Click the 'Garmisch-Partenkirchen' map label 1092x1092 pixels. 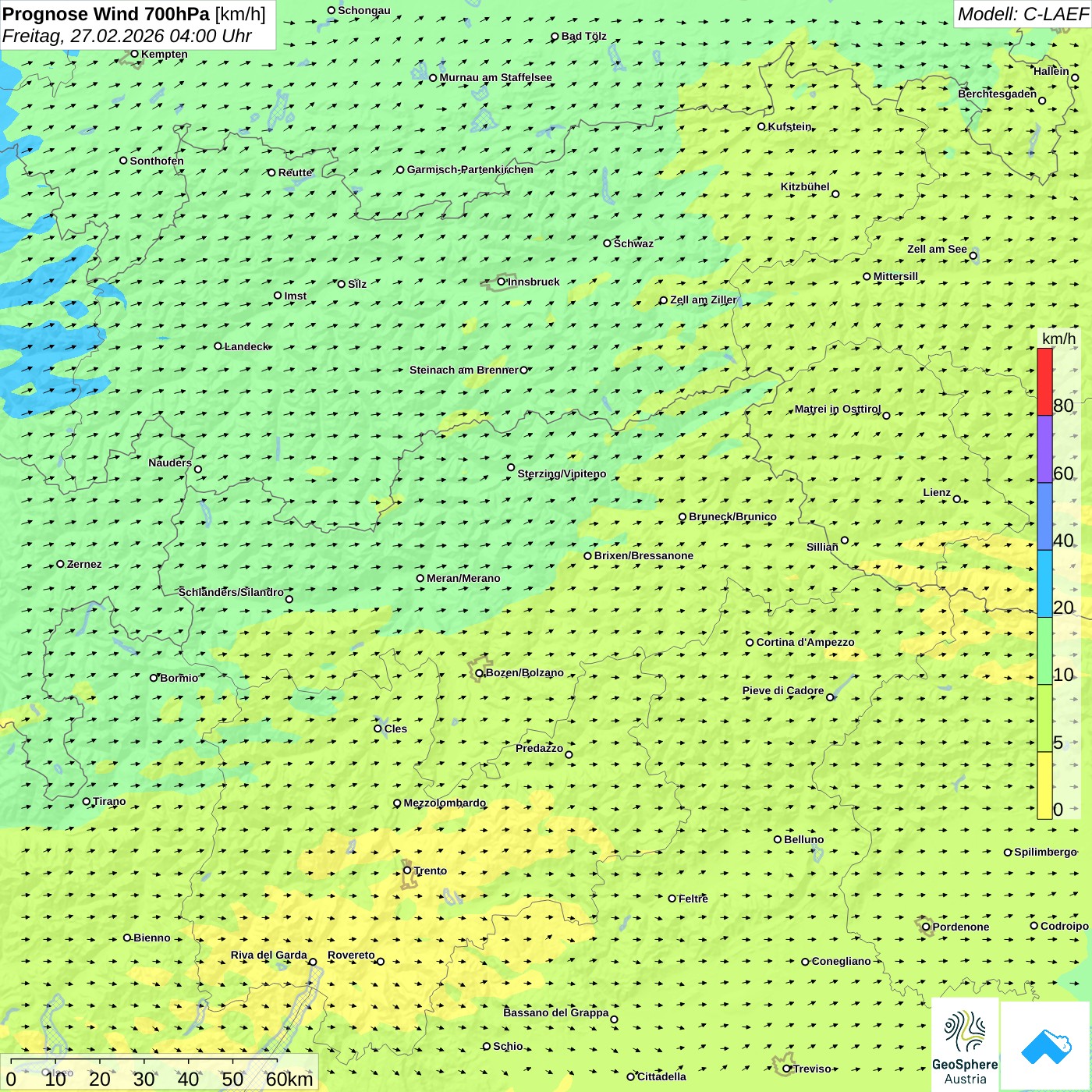click(470, 169)
